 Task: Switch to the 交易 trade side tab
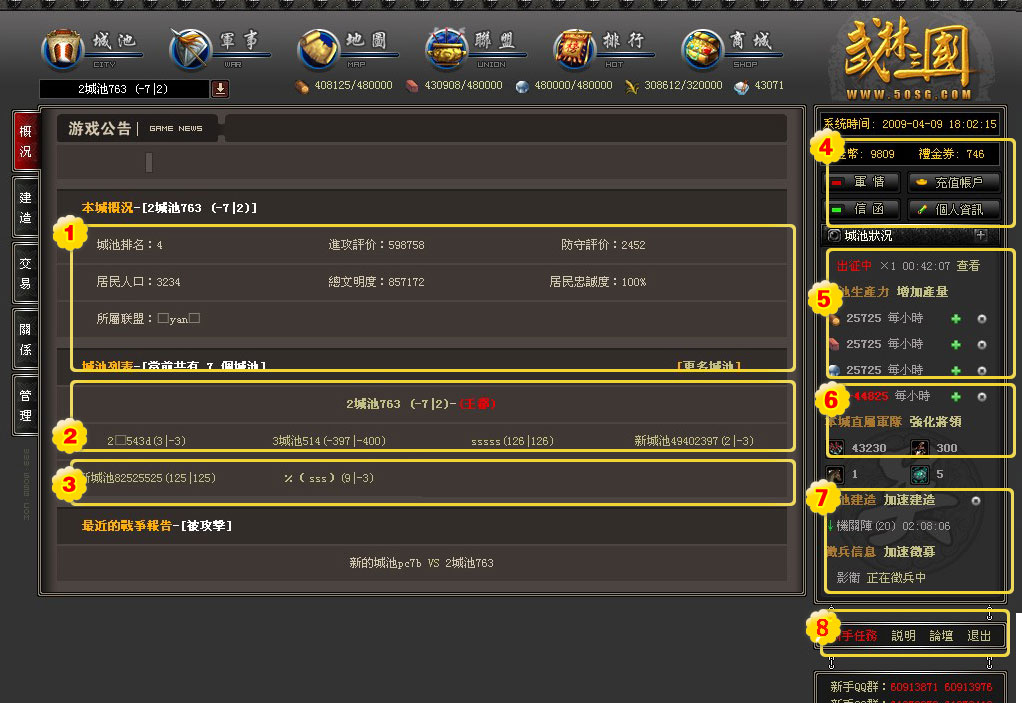[x=25, y=274]
